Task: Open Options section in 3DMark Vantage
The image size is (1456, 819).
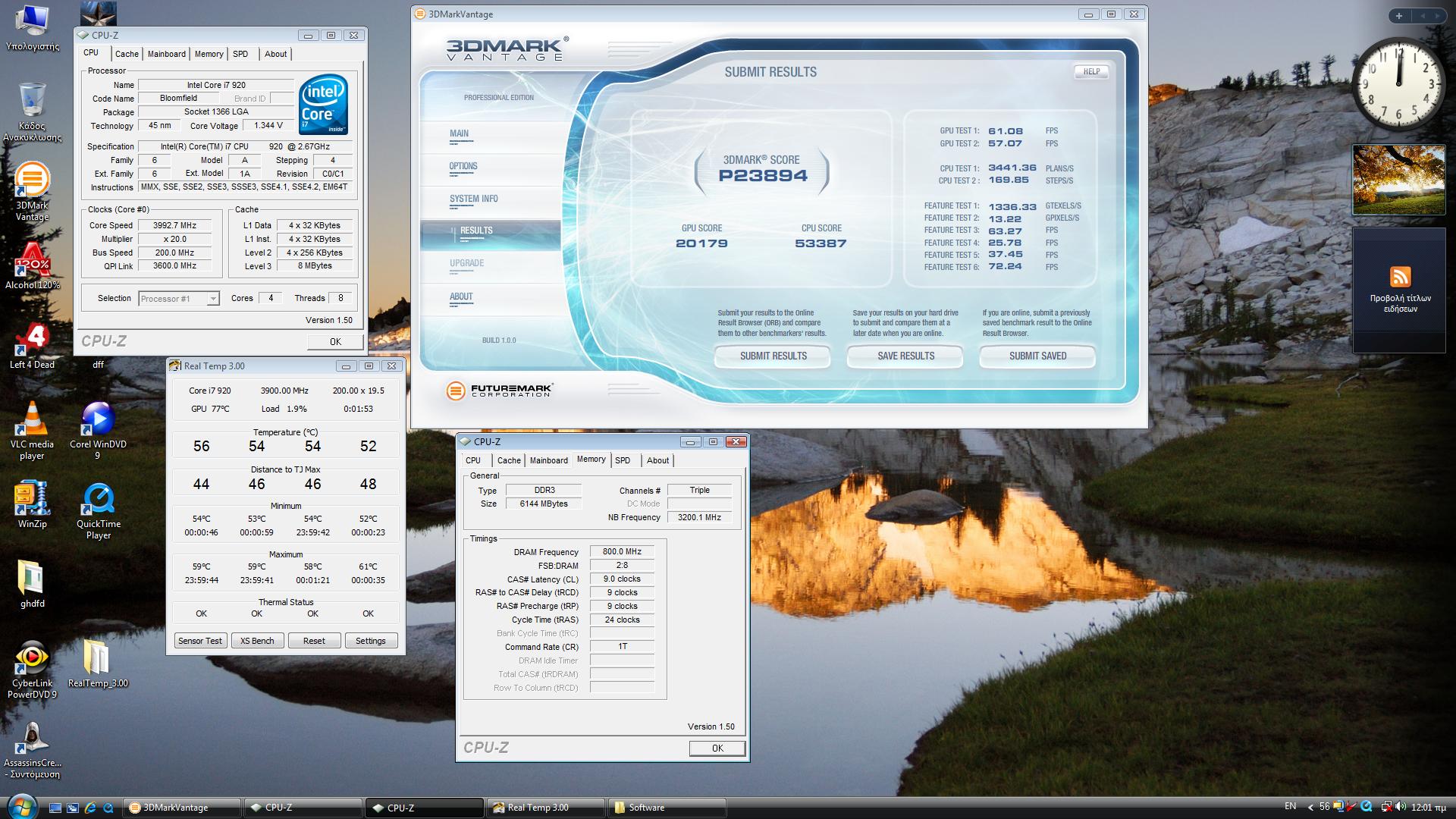Action: [x=463, y=167]
